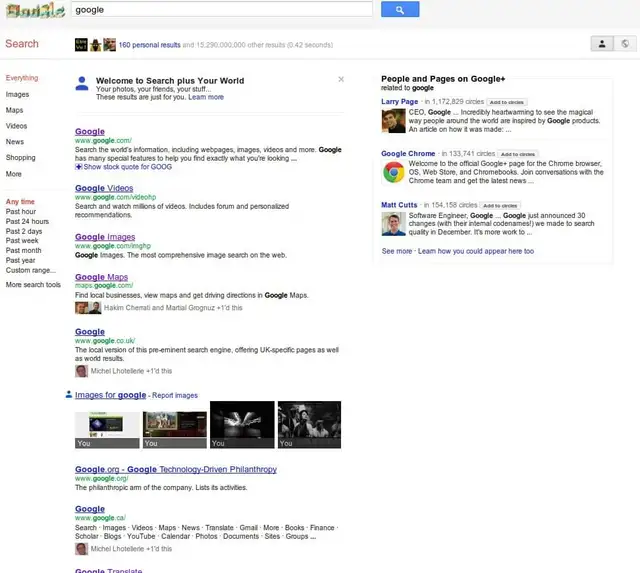Open second image thumbnail with dark red page
This screenshot has height=573, width=640.
pyautogui.click(x=175, y=430)
